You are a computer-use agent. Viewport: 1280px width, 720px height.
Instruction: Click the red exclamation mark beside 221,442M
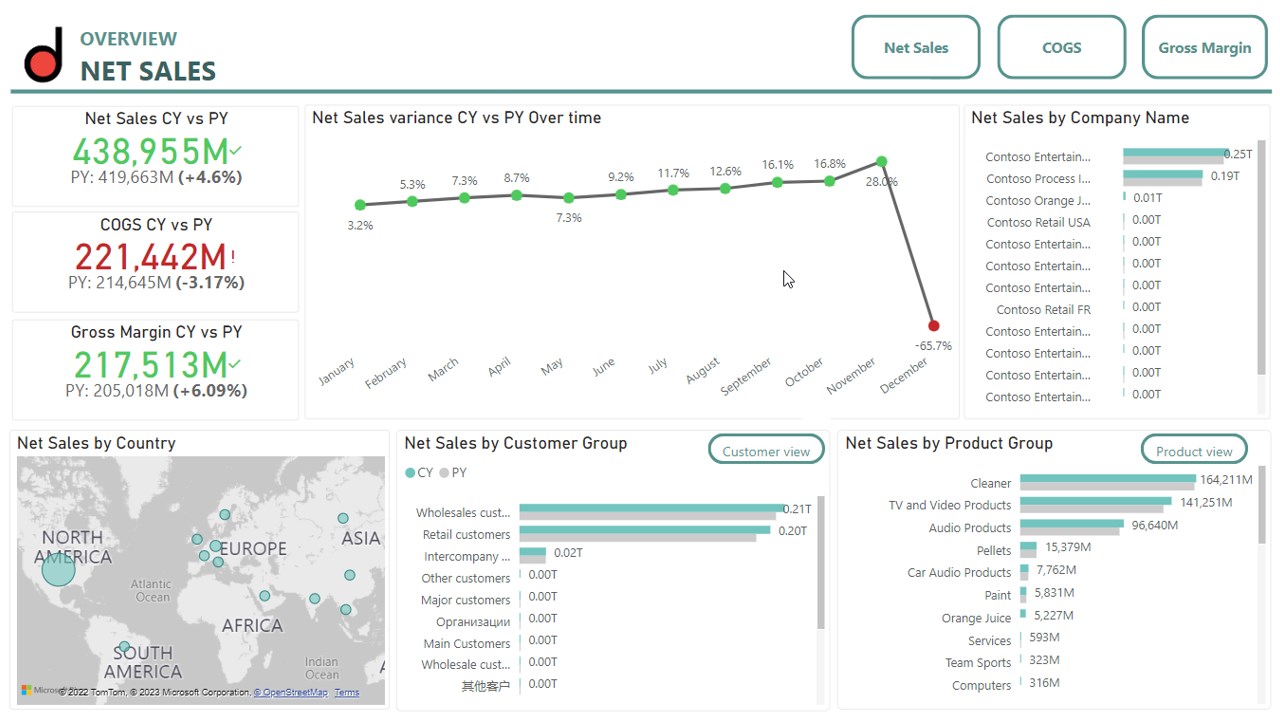click(233, 258)
